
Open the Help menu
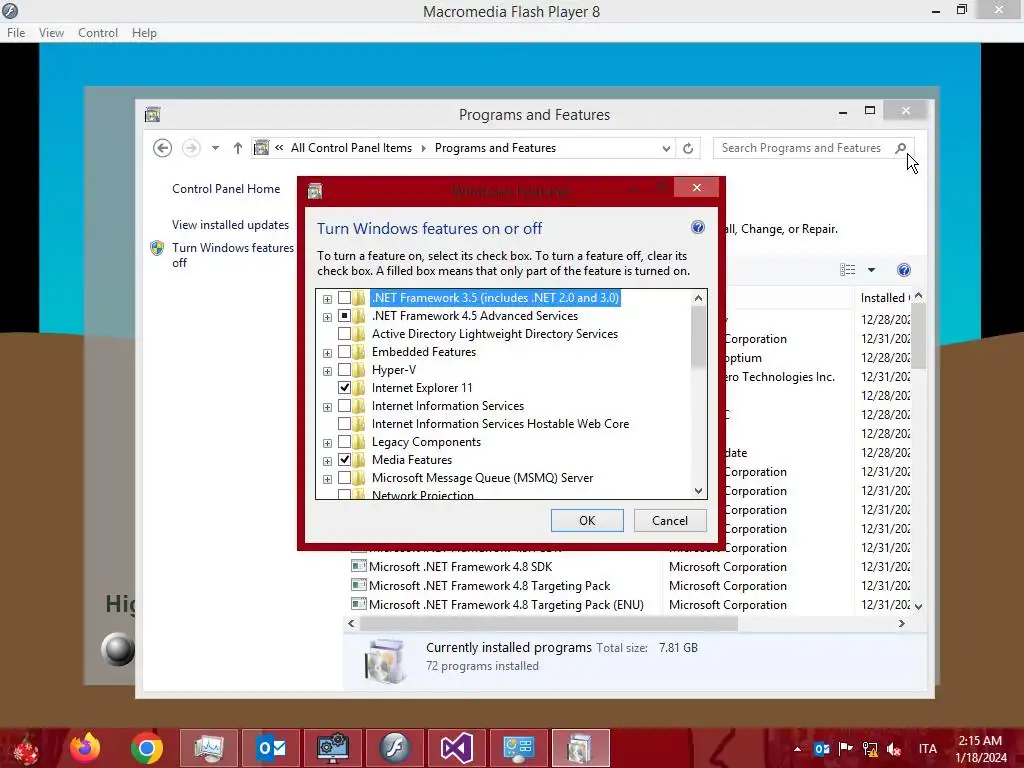pyautogui.click(x=144, y=33)
